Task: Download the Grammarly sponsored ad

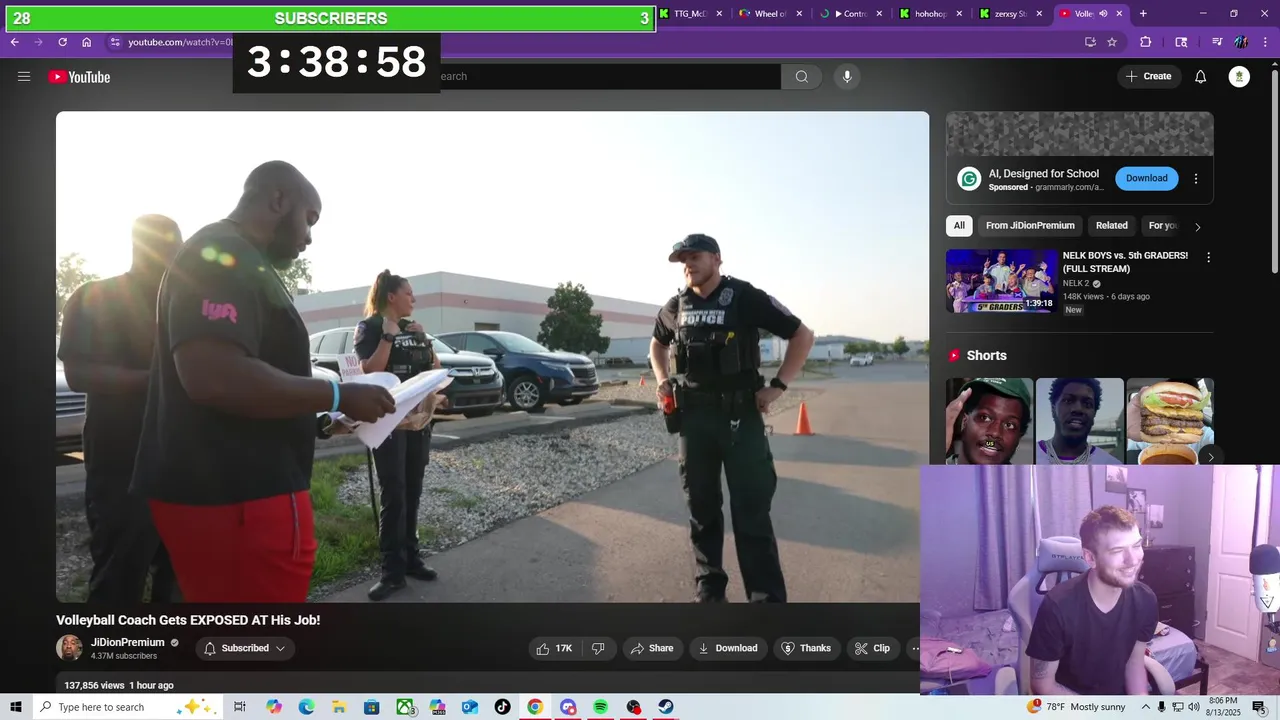Action: pyautogui.click(x=1146, y=178)
